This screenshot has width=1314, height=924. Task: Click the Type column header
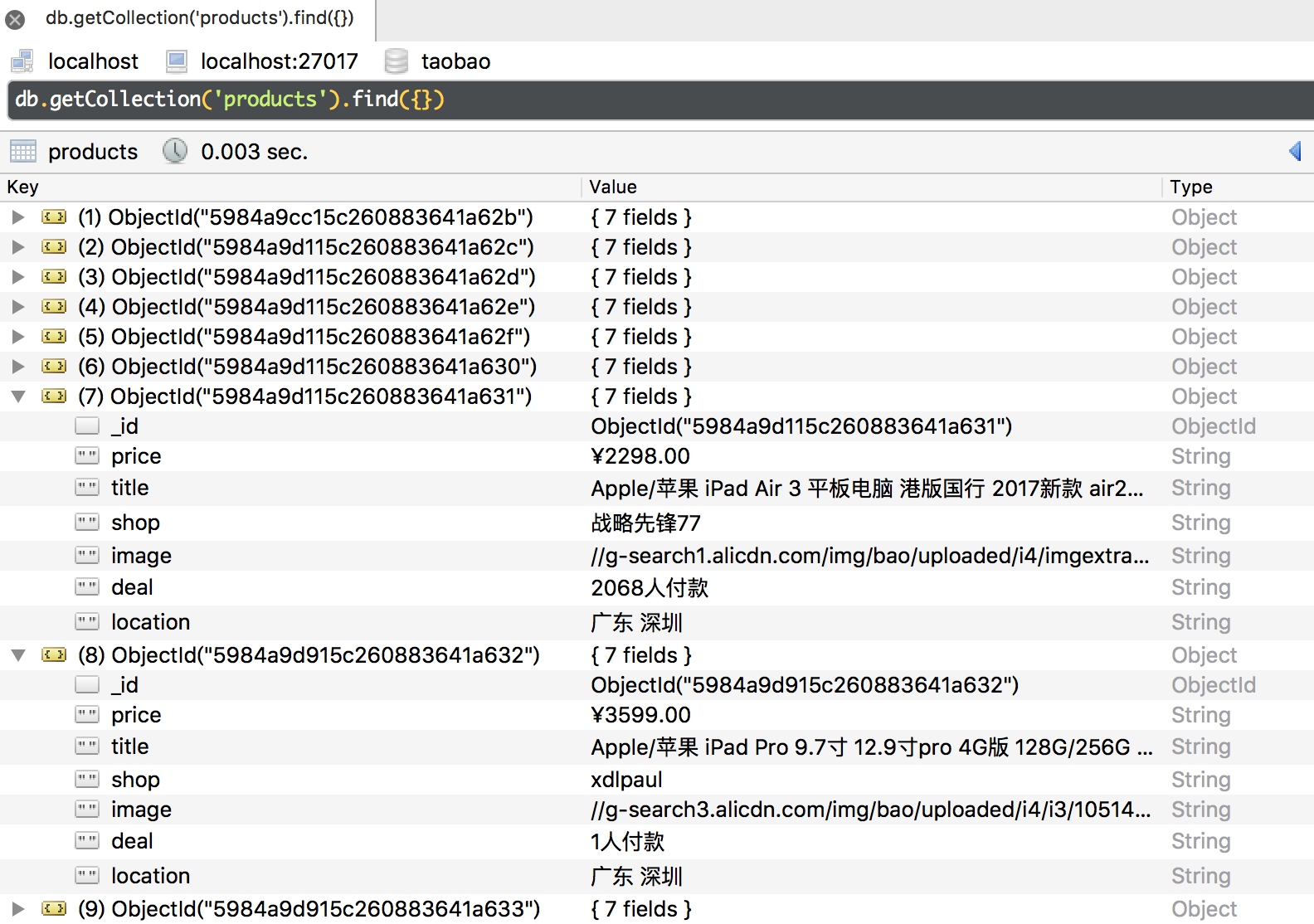click(x=1191, y=187)
